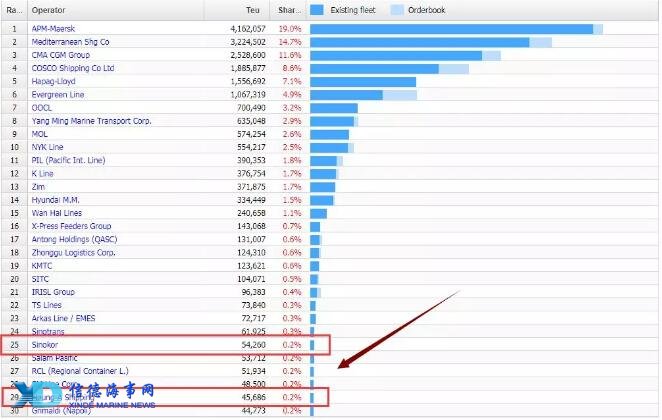
Task: Click the 574,254 Teu value
Action: pyautogui.click(x=251, y=134)
